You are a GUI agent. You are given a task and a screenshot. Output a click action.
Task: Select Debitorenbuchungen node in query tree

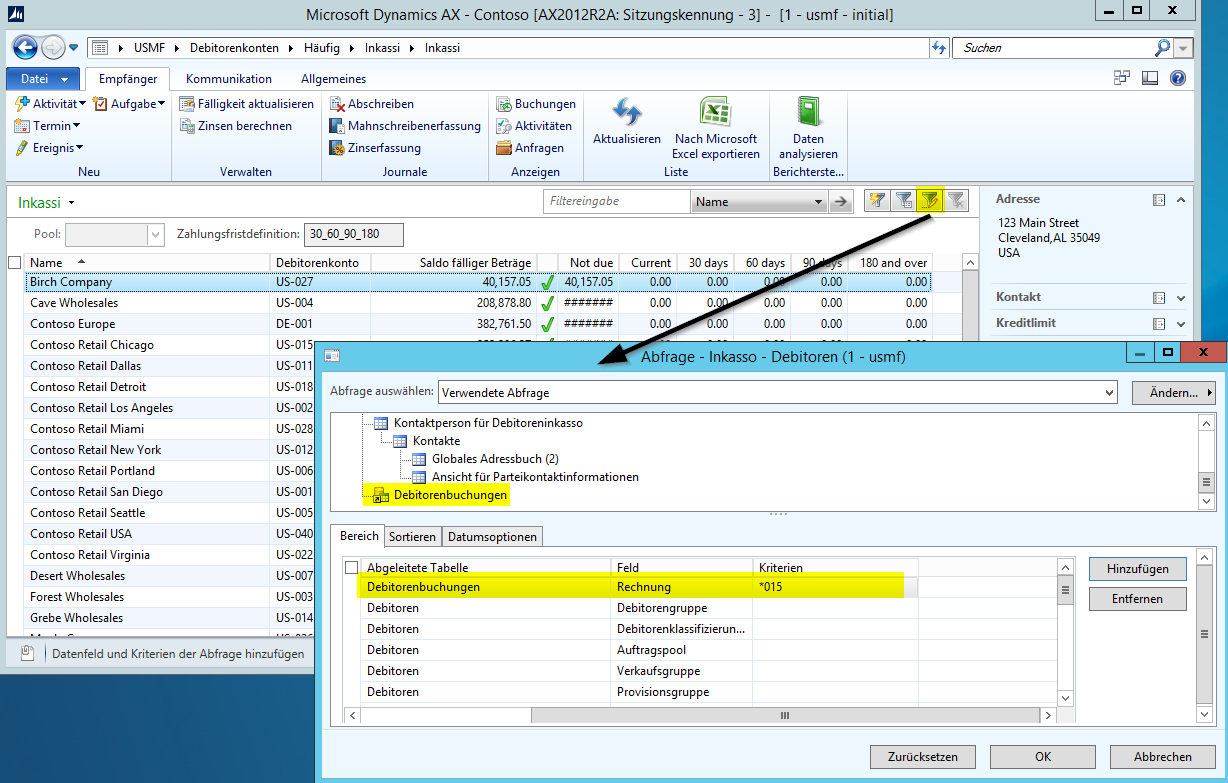click(449, 495)
